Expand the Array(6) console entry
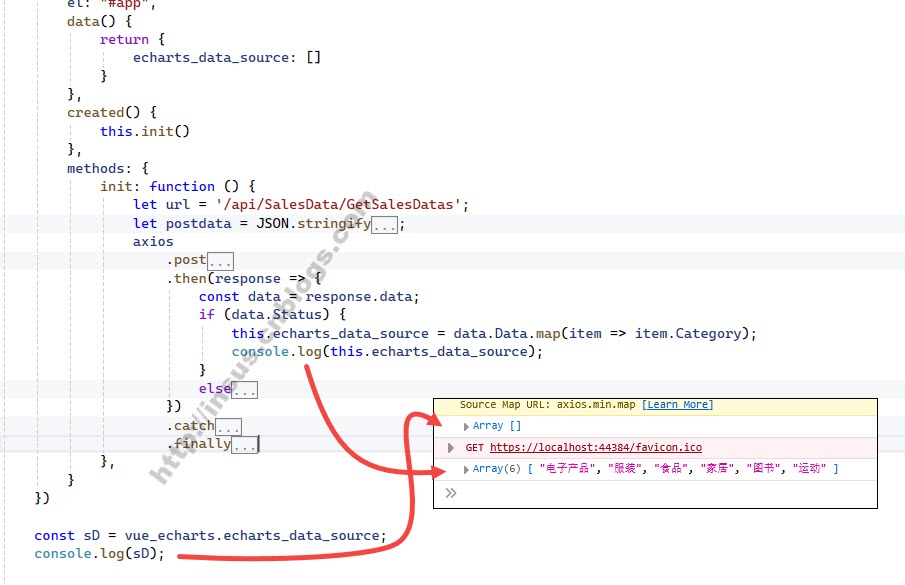Screen dimensions: 905x585 click(466, 469)
